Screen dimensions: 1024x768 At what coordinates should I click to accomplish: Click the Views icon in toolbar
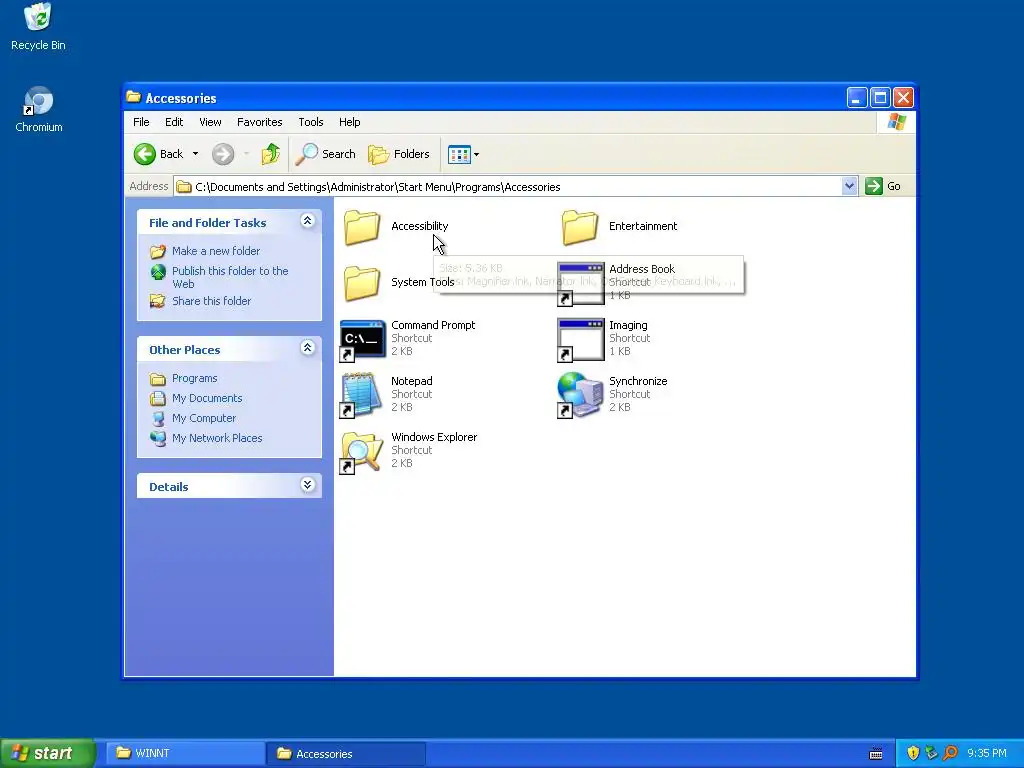pyautogui.click(x=459, y=155)
